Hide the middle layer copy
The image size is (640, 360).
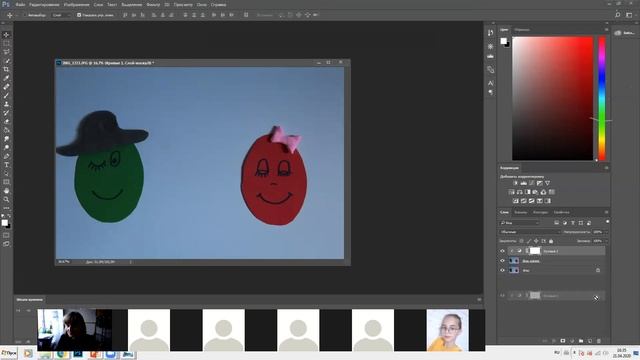tap(502, 260)
